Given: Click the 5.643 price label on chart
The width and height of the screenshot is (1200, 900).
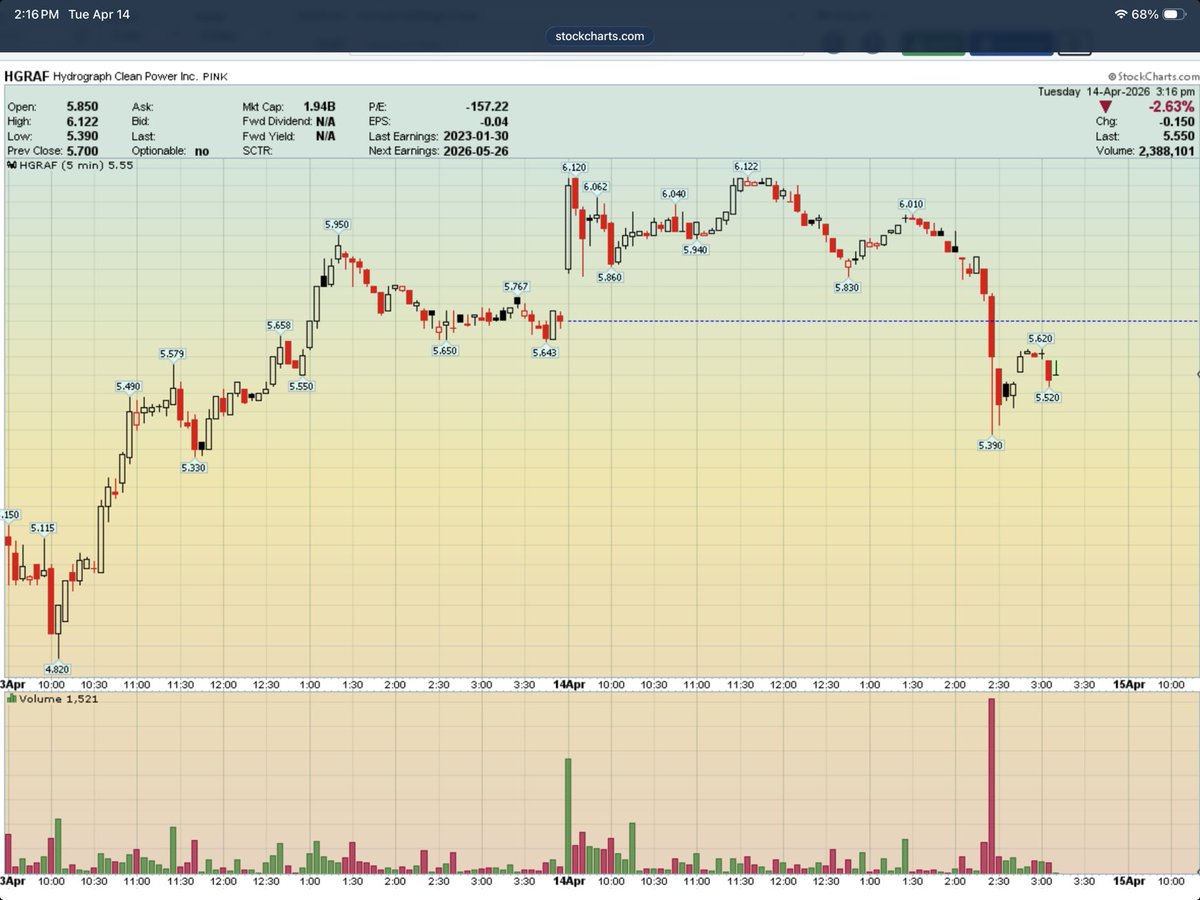Looking at the screenshot, I should pyautogui.click(x=545, y=352).
